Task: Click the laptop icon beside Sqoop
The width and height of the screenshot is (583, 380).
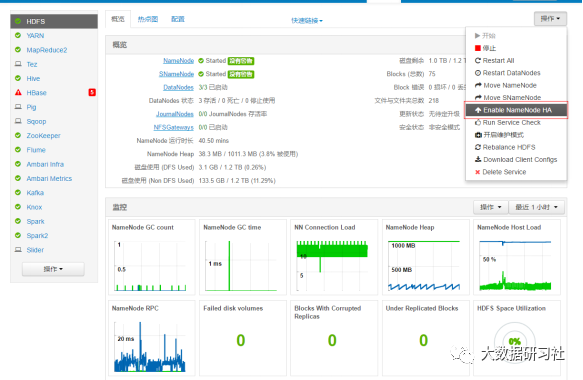Action: coord(18,121)
